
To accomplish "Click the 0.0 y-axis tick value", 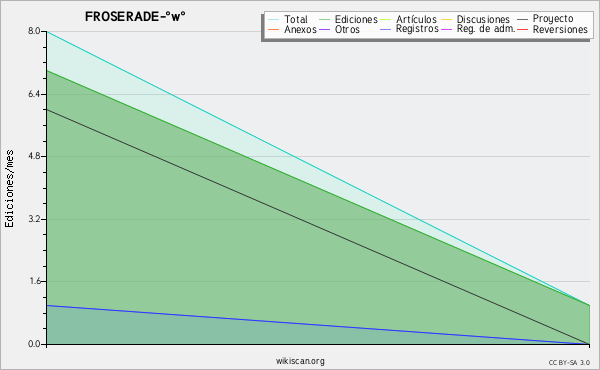I will coord(34,344).
